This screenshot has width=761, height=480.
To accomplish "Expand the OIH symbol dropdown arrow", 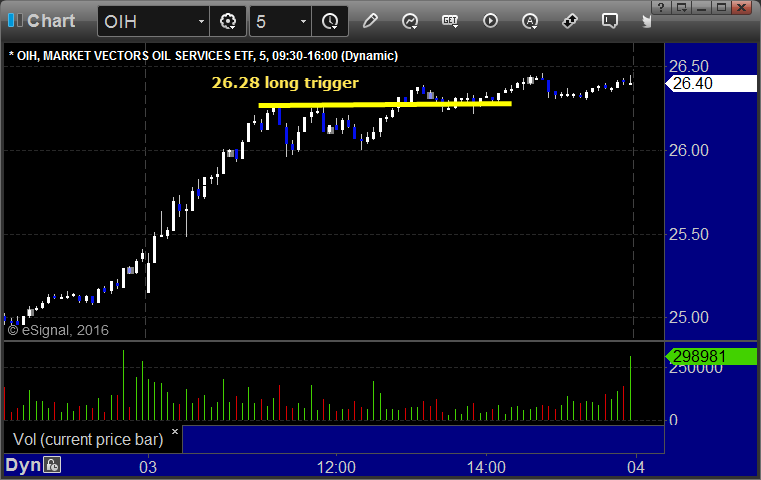I will pos(201,21).
